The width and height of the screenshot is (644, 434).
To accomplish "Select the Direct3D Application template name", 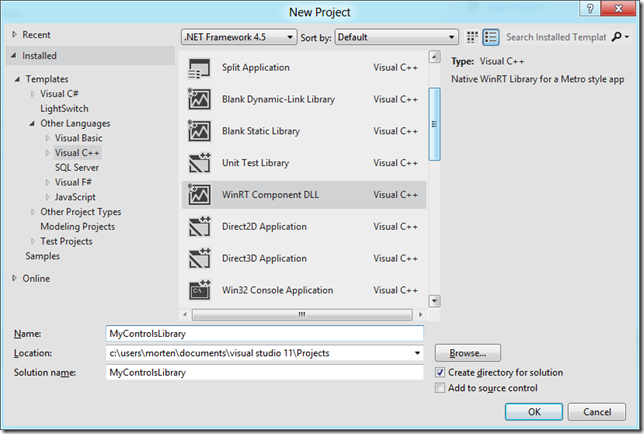I will [264, 258].
